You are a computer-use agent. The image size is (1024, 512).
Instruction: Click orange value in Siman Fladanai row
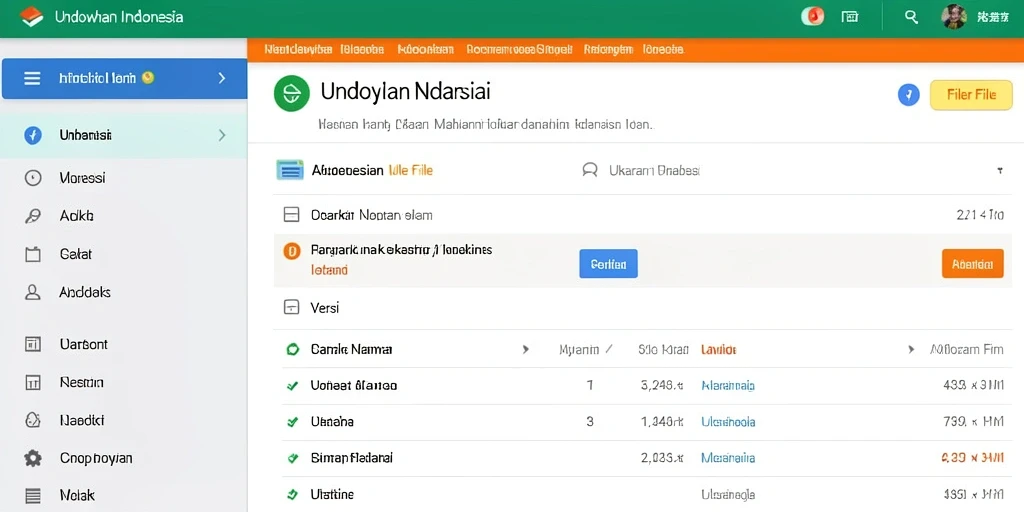point(972,458)
